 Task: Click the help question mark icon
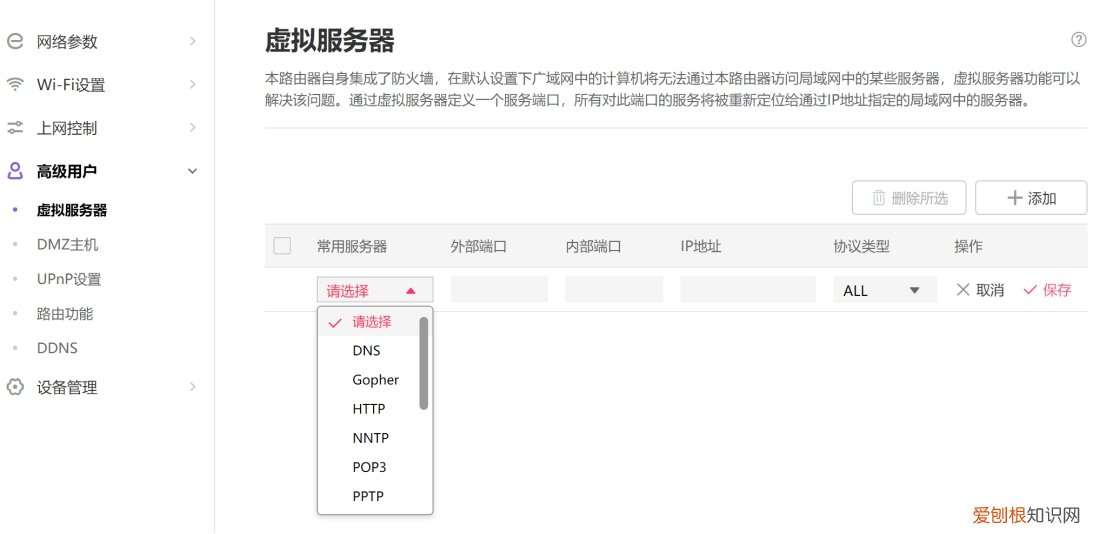tap(1078, 40)
